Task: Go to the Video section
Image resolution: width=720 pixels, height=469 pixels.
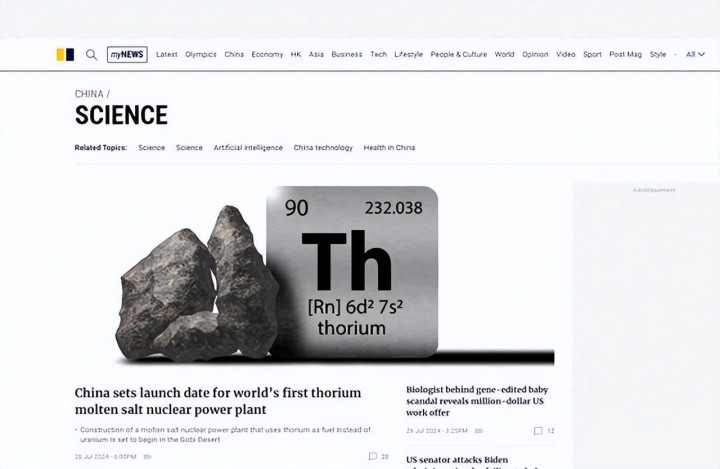Action: pos(566,54)
